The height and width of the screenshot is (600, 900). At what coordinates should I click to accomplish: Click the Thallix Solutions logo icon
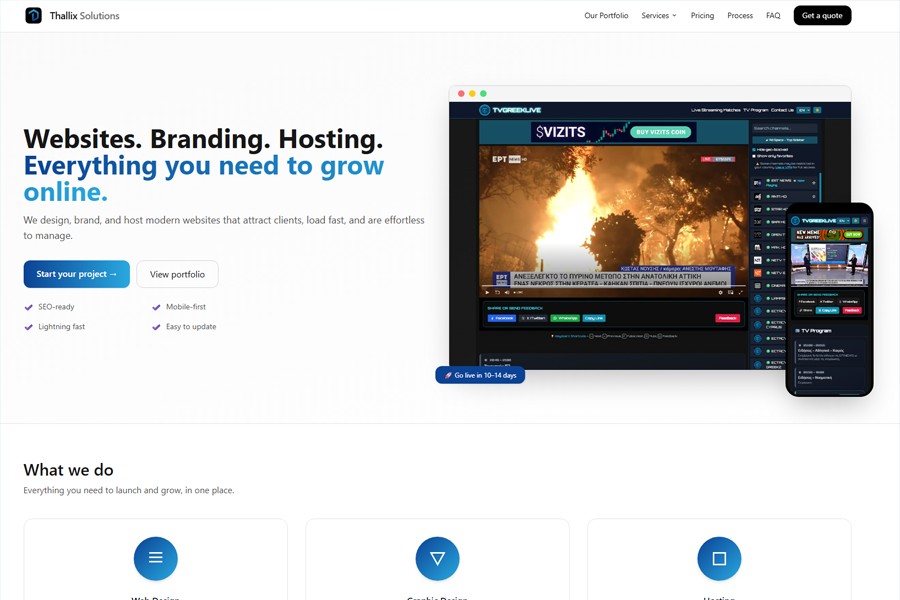32,15
